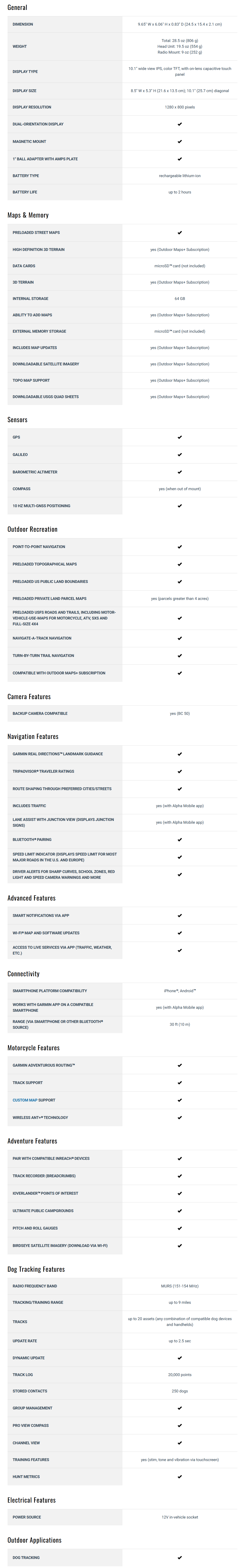Screen dimensions: 238x1568
Task: Select the Internal Storage 64 GB value
Action: click(179, 299)
